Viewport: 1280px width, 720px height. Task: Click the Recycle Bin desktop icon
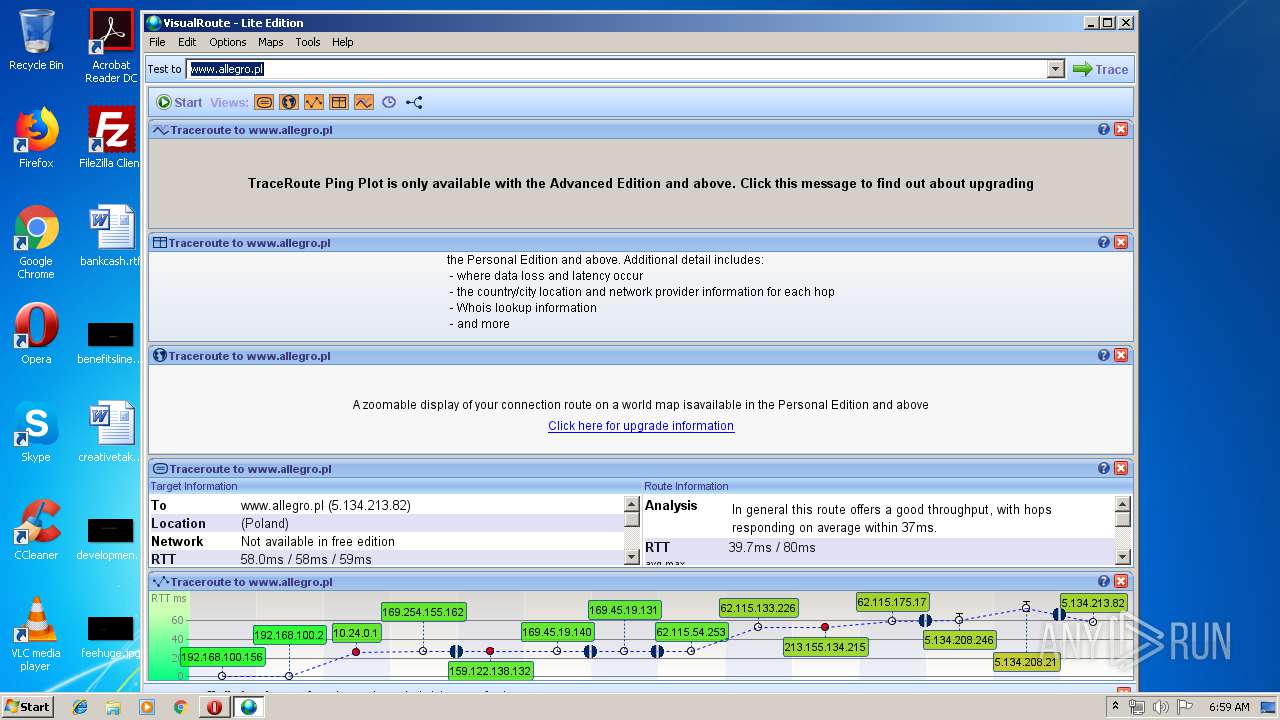point(36,41)
